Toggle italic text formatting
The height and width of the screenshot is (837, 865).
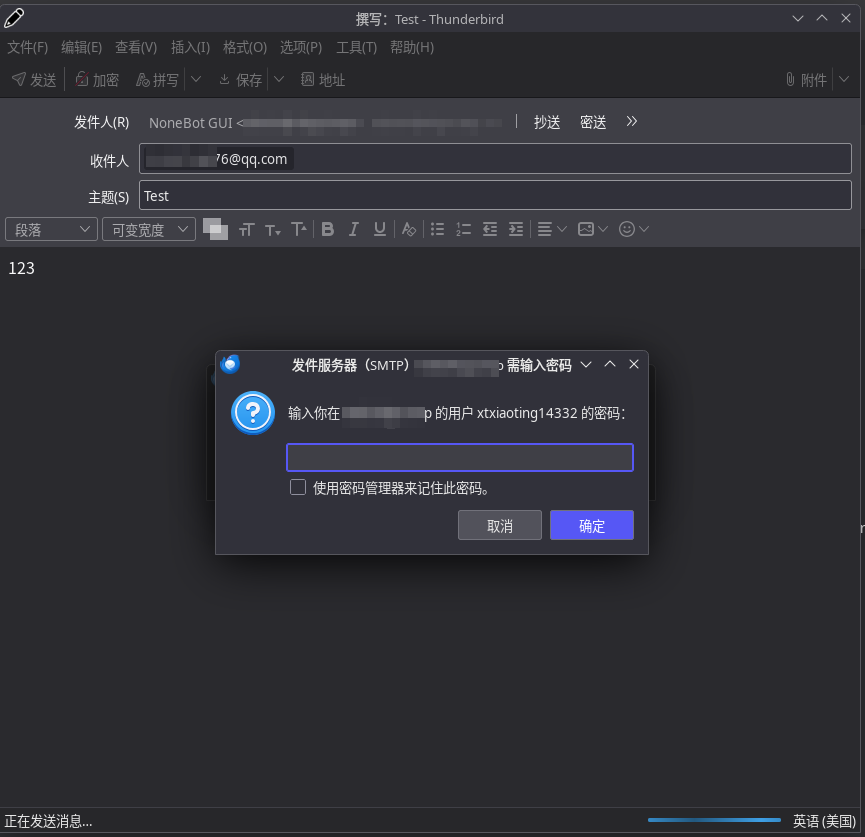point(353,229)
